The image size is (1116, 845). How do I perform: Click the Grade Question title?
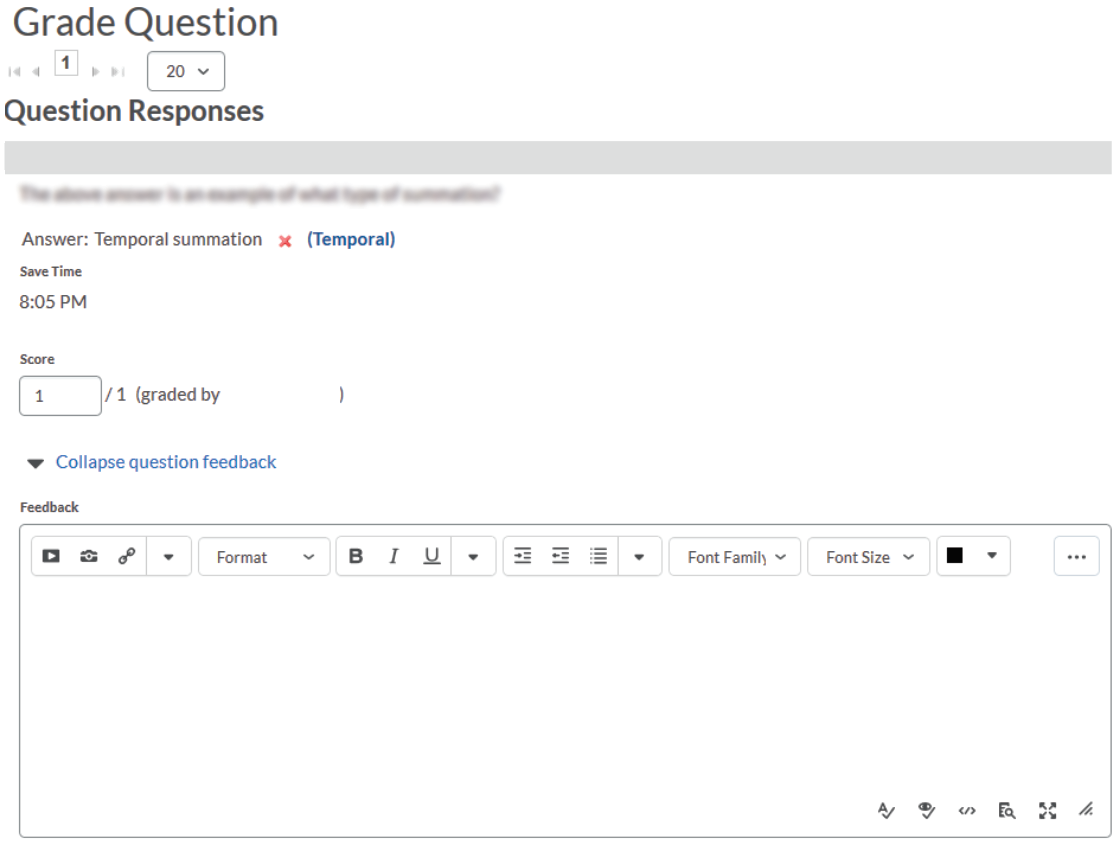click(x=145, y=23)
